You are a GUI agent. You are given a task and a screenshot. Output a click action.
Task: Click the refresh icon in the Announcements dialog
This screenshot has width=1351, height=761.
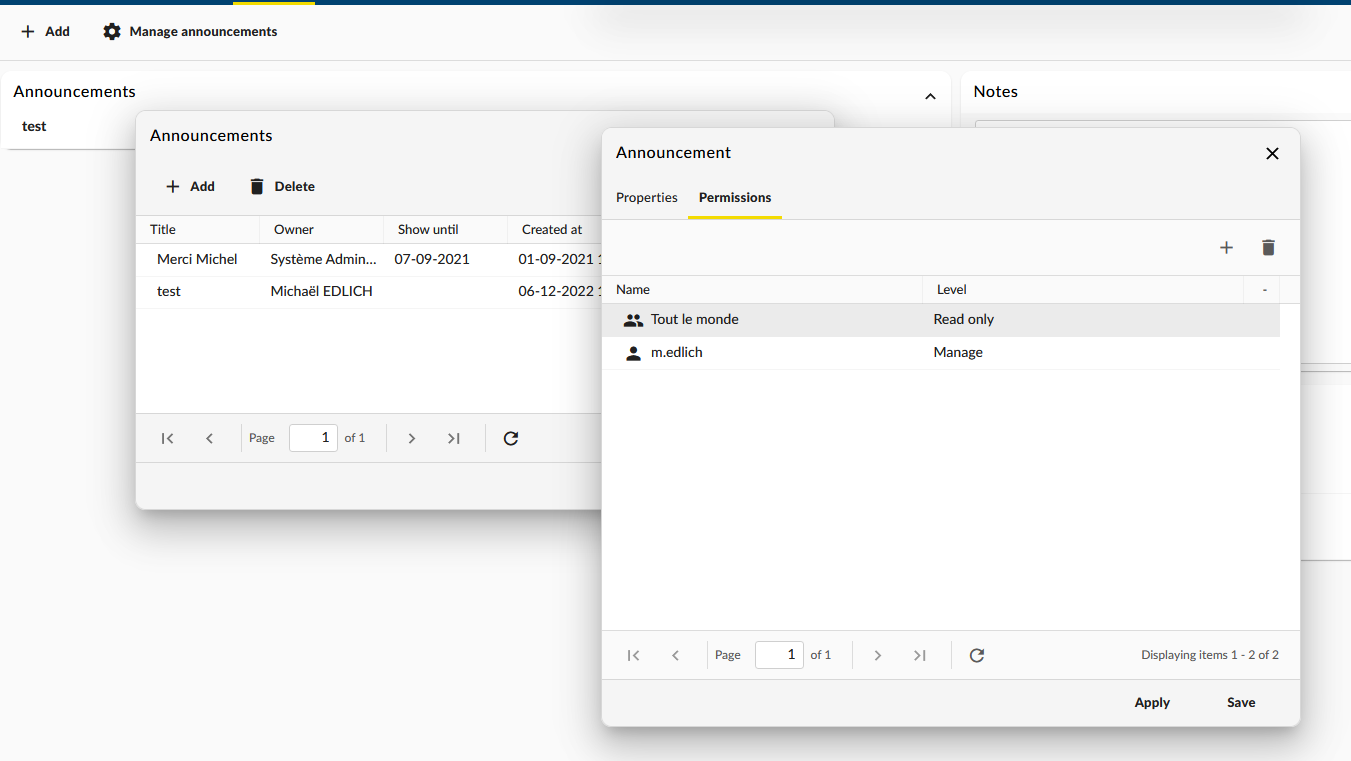tap(510, 438)
